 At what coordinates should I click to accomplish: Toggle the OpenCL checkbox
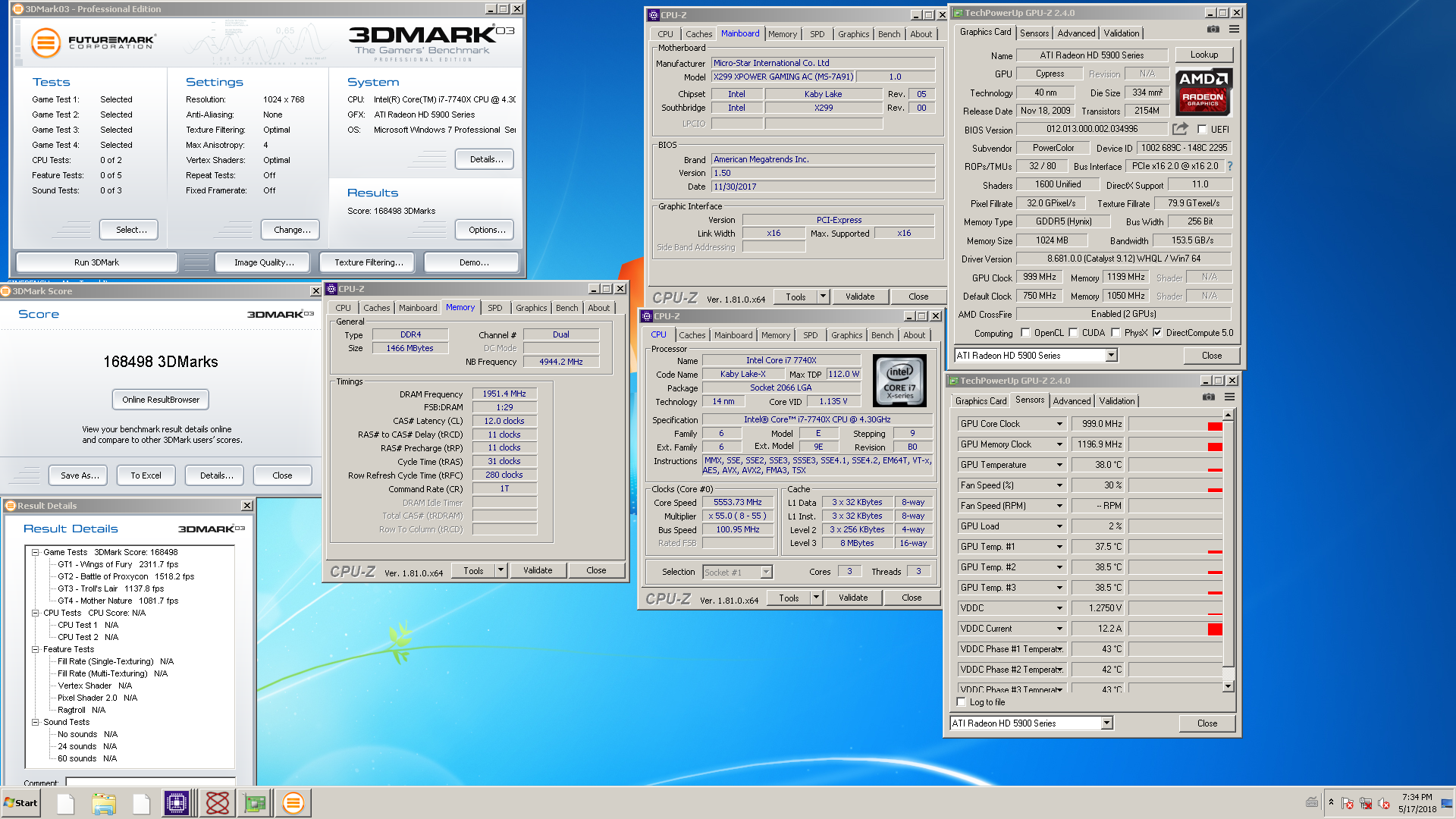tap(1025, 333)
